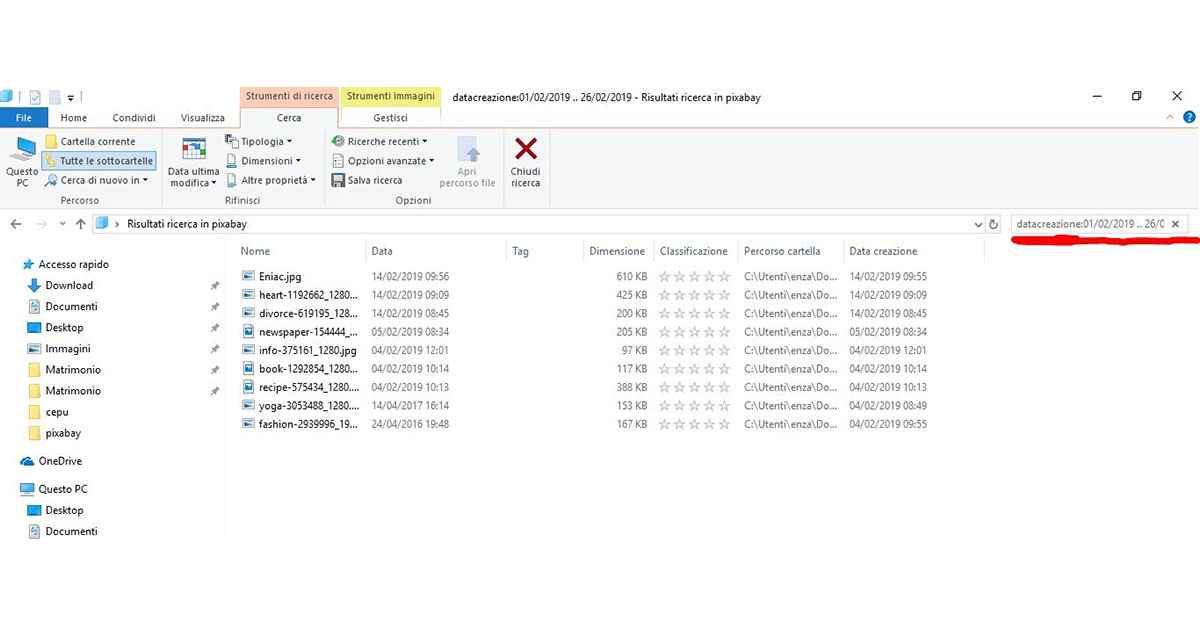The height and width of the screenshot is (630, 1200).
Task: Open the File tab
Action: click(x=22, y=118)
